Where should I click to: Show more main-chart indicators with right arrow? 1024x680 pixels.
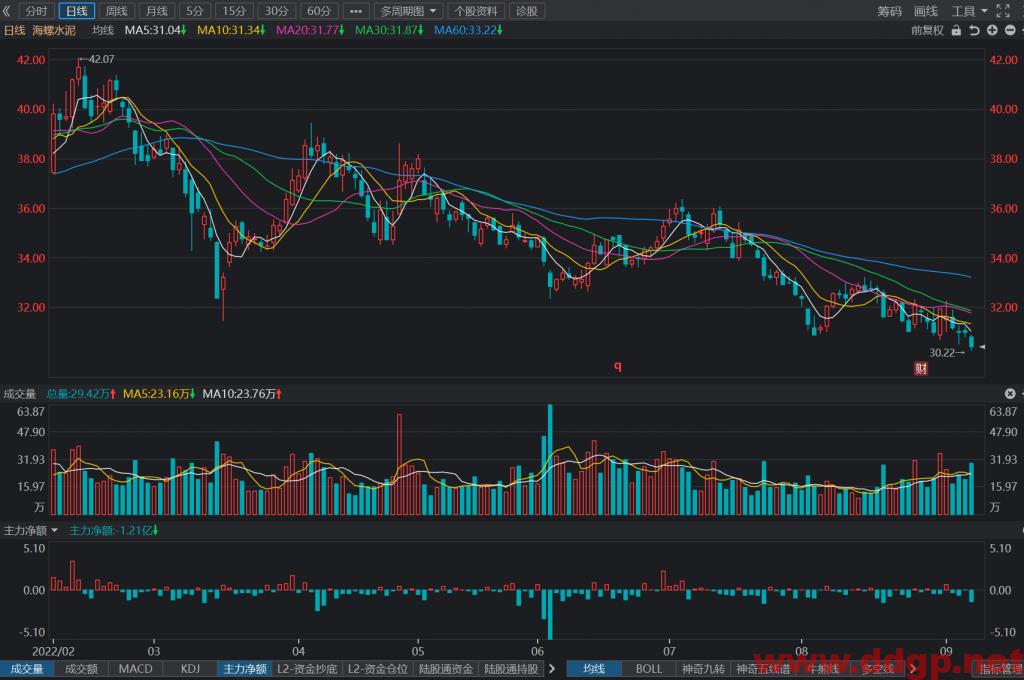(x=913, y=669)
